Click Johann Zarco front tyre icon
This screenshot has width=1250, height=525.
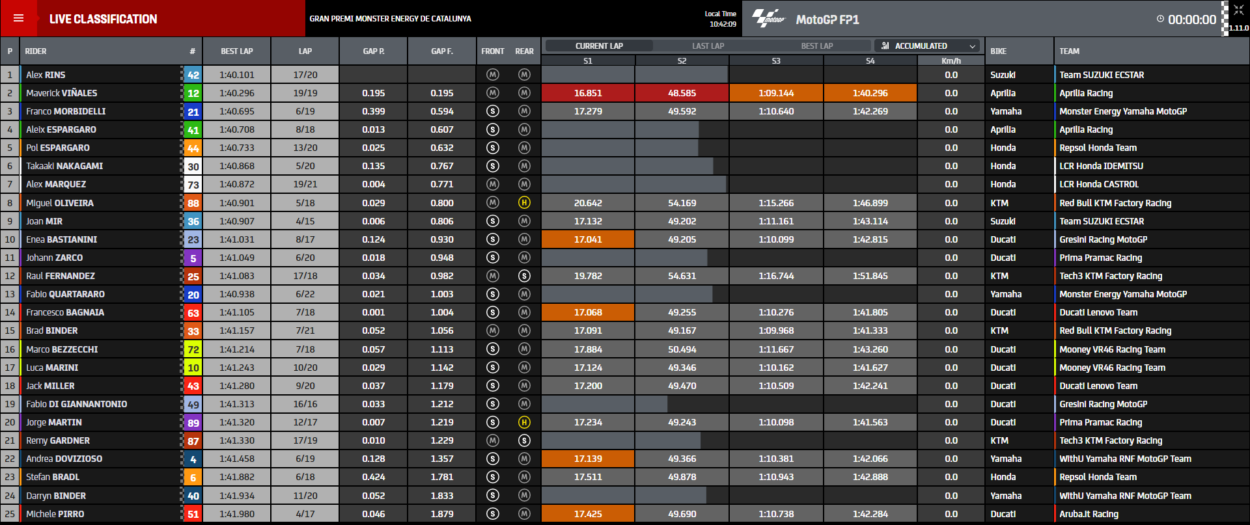[x=492, y=257]
